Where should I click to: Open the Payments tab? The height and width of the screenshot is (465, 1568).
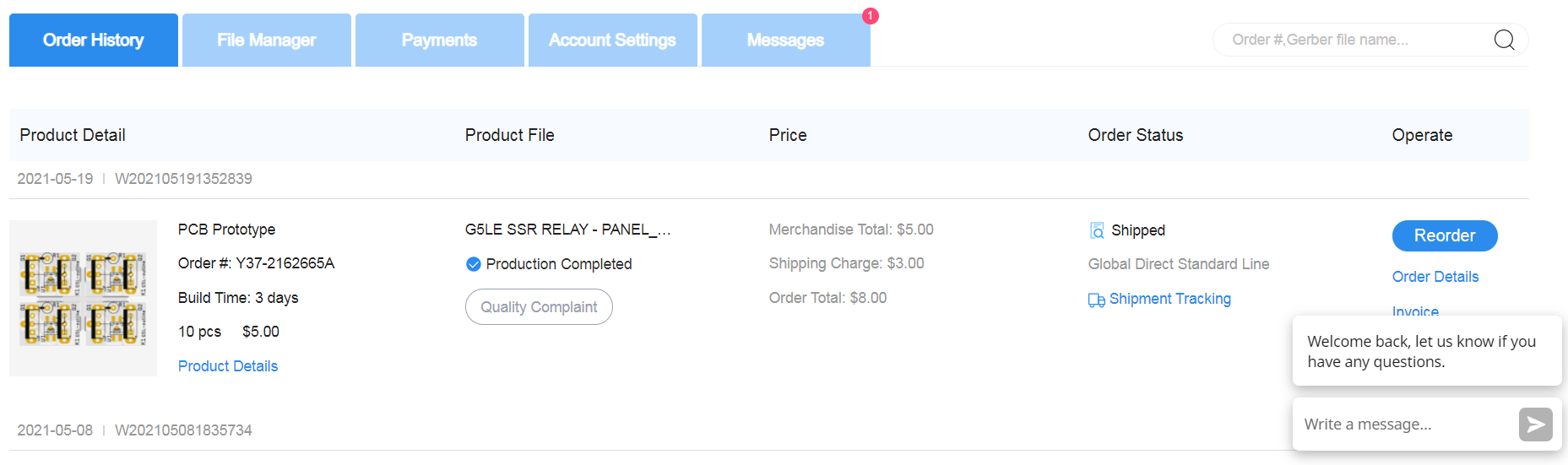coord(440,40)
